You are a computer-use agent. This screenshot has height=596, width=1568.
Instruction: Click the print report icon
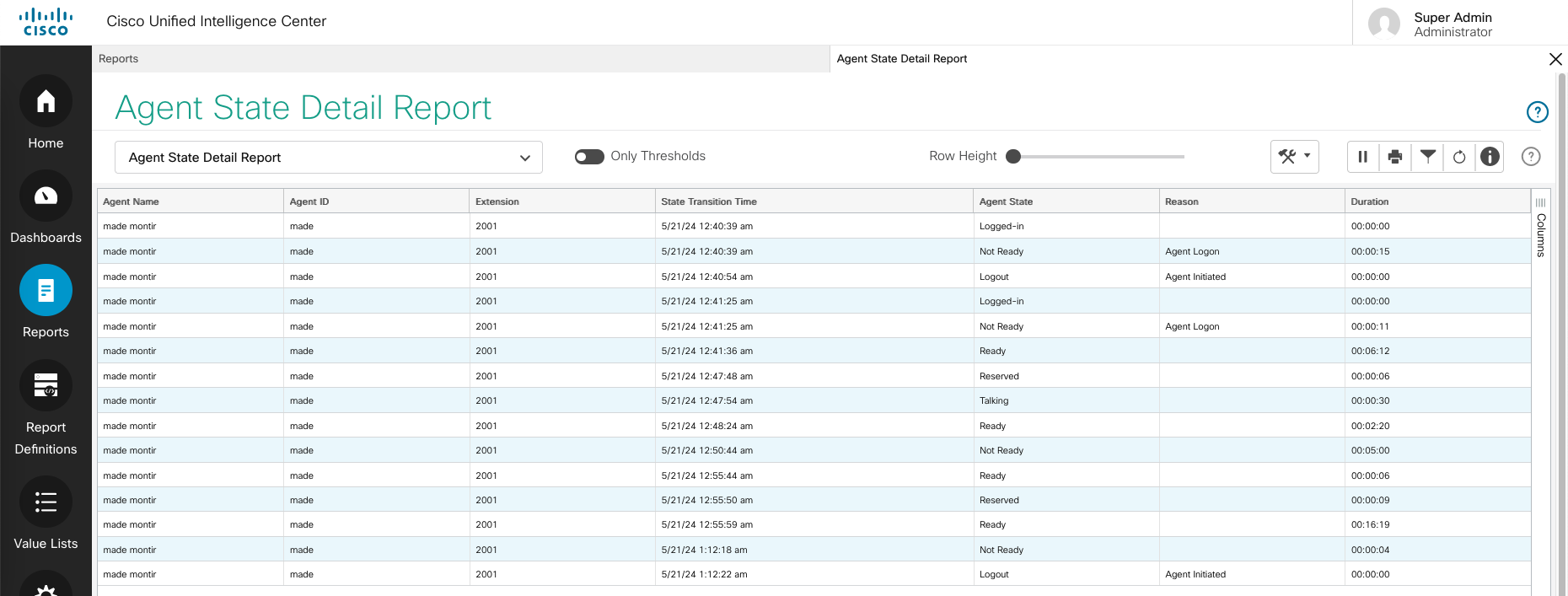pos(1395,157)
